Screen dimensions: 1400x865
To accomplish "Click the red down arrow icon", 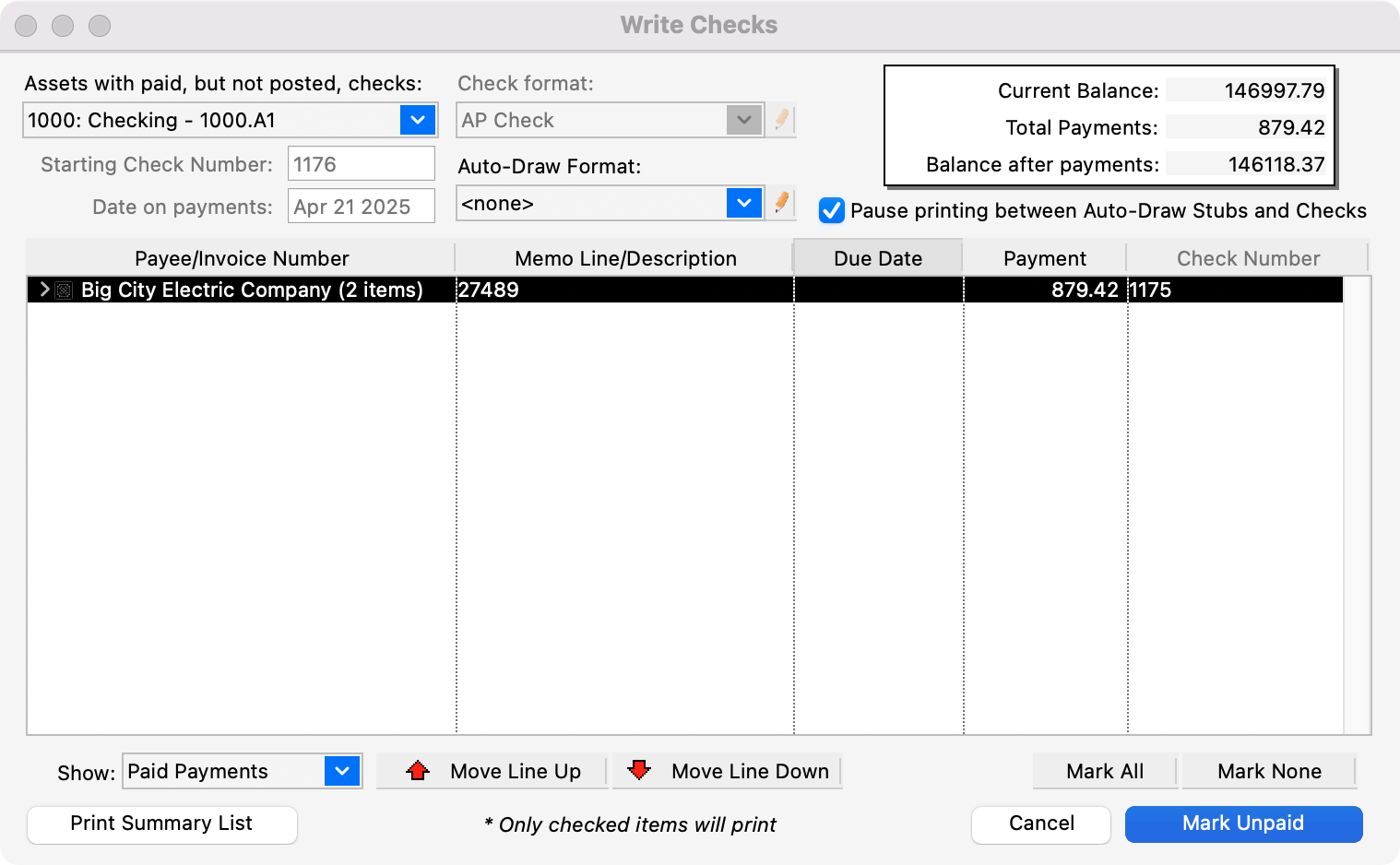I will click(x=639, y=771).
